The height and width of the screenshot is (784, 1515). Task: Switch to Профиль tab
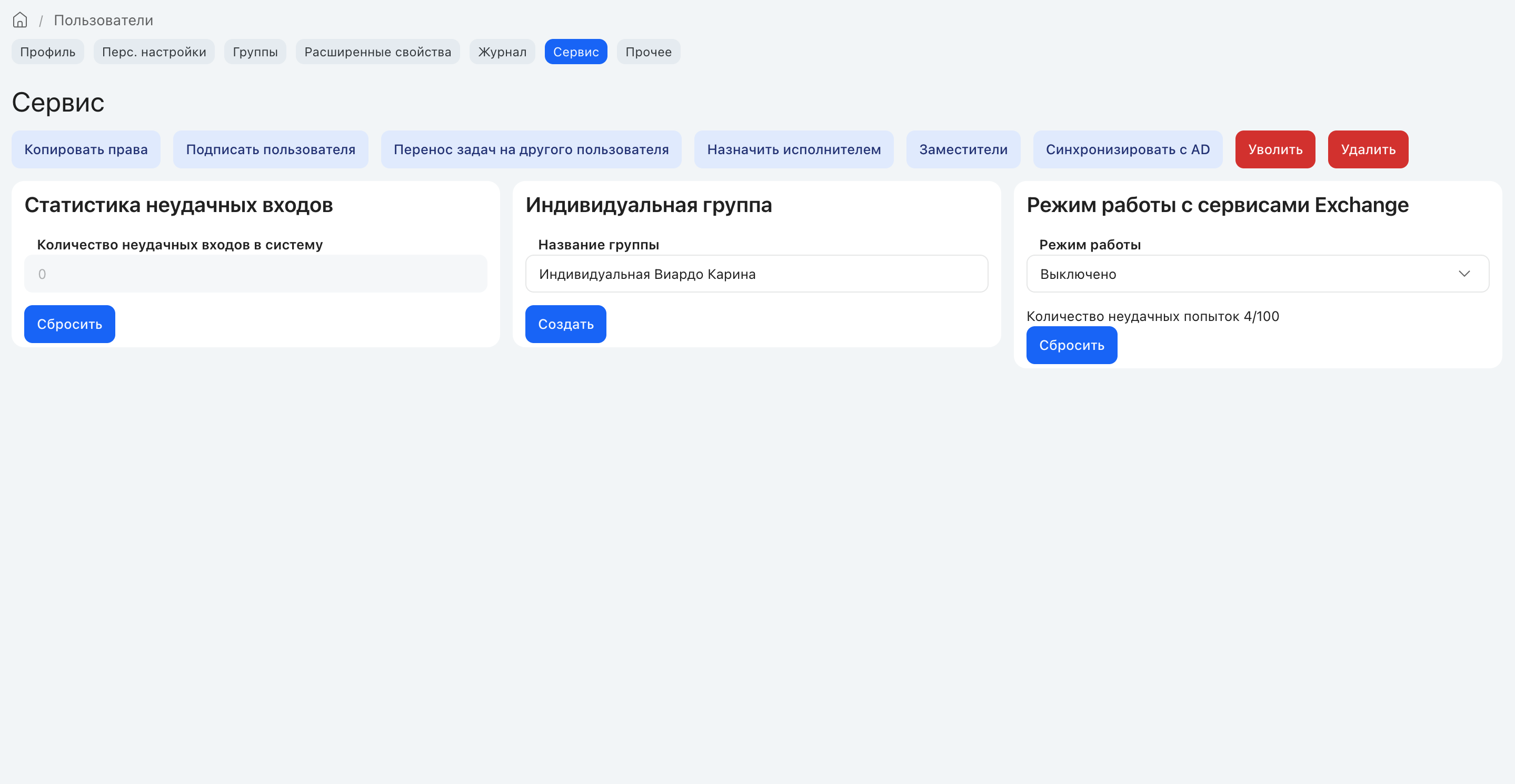[x=47, y=52]
